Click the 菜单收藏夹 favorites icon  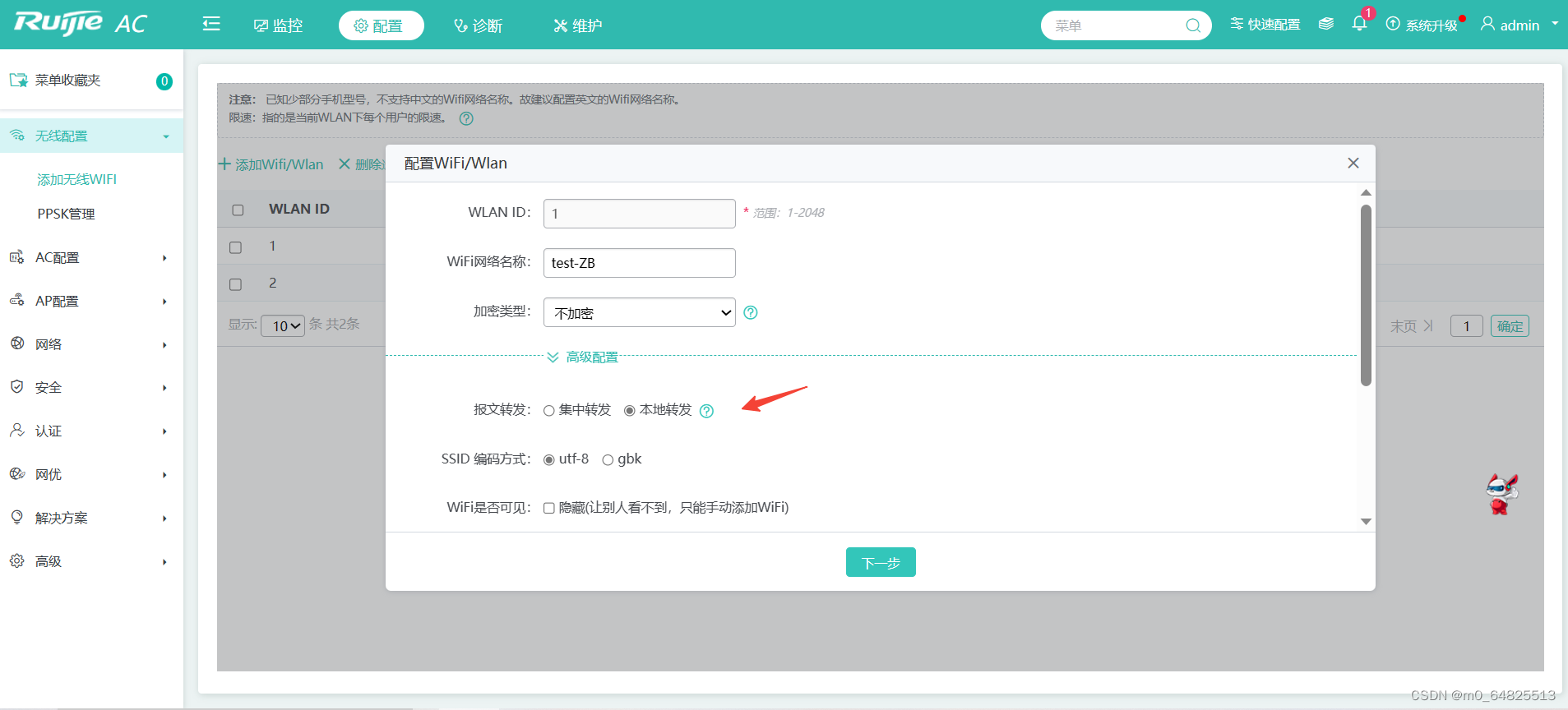pos(18,80)
